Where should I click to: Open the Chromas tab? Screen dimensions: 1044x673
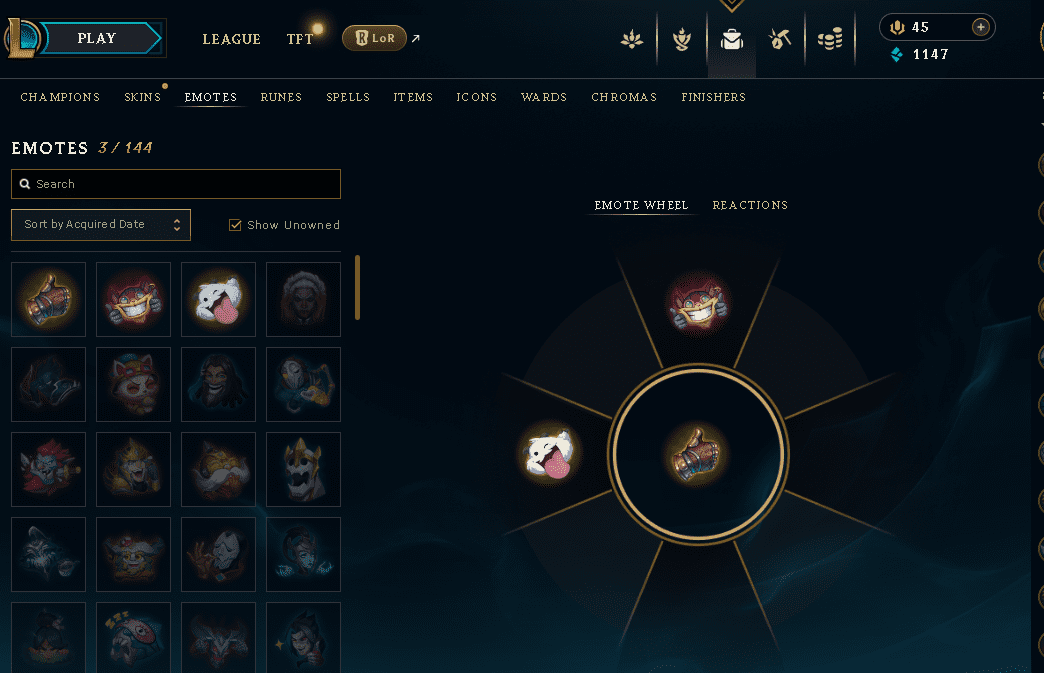click(x=624, y=97)
